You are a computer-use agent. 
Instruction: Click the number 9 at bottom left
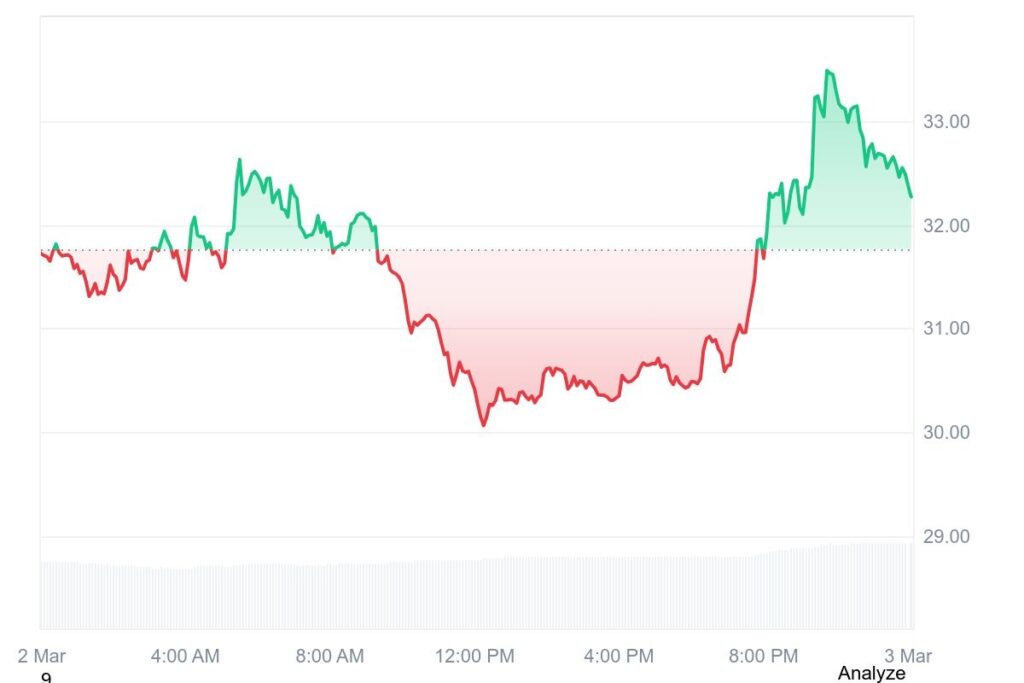46,678
